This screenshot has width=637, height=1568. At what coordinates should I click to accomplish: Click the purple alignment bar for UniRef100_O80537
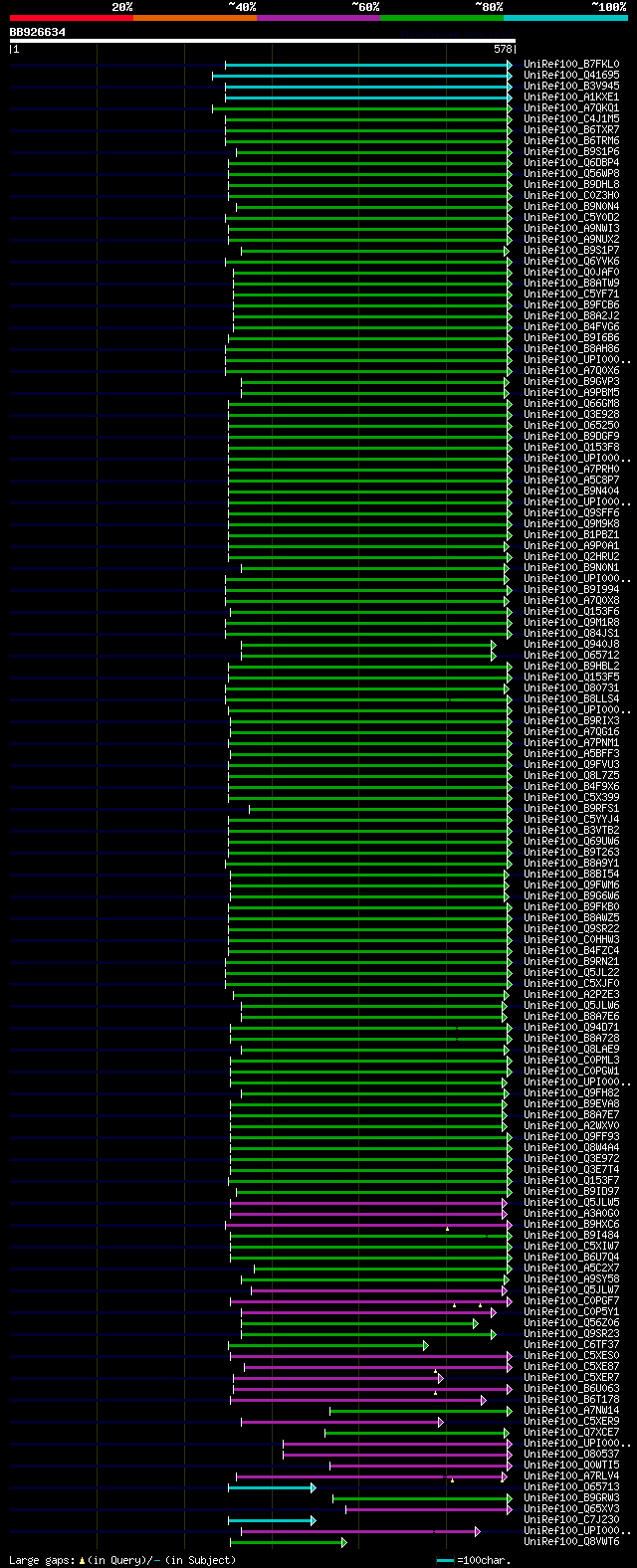click(397, 1455)
